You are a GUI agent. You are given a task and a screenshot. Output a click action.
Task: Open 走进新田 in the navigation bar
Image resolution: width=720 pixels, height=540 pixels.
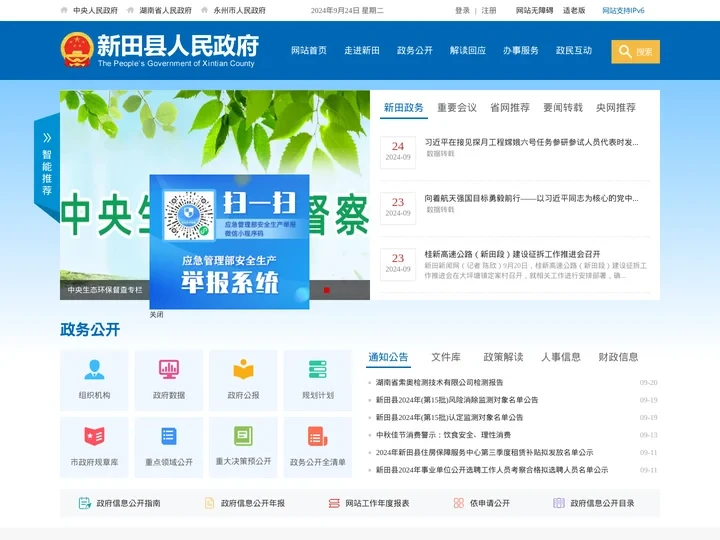(362, 51)
